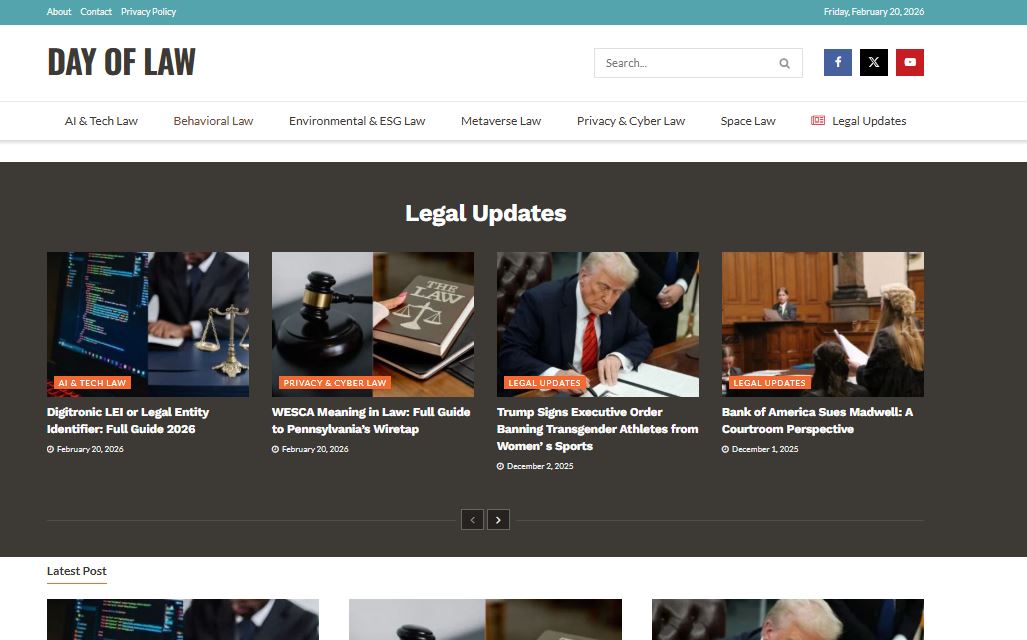
Task: Go to Environmental & ESG Law section
Action: pyautogui.click(x=357, y=121)
